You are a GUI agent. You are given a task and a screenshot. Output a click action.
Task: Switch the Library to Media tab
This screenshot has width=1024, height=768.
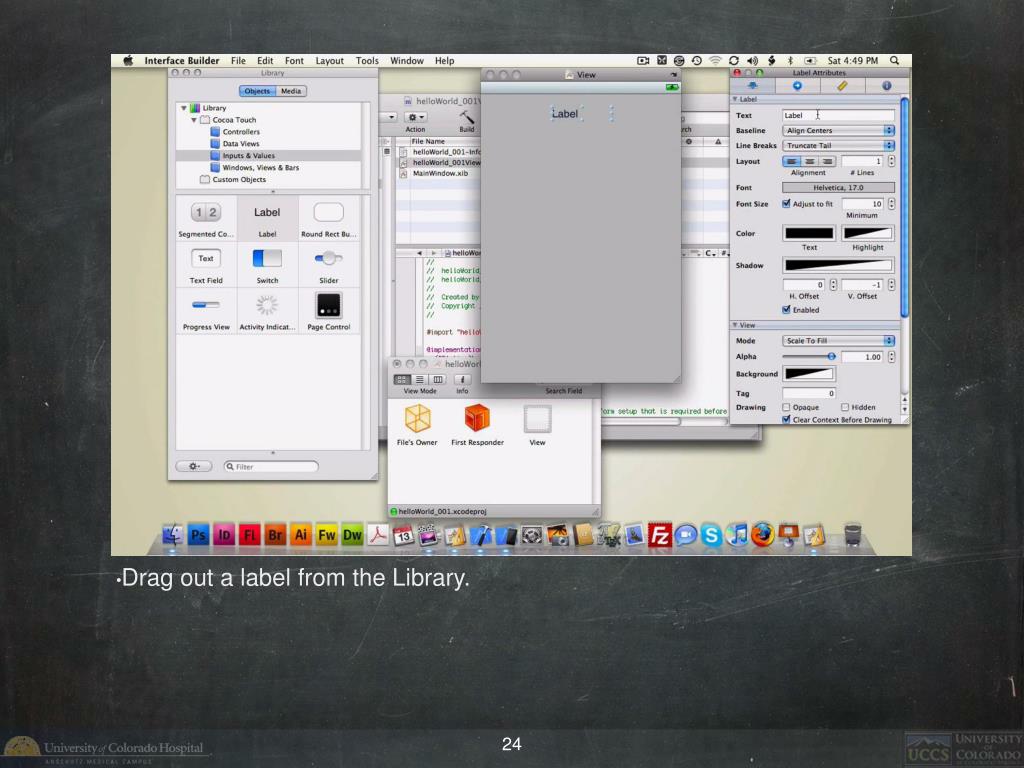291,91
